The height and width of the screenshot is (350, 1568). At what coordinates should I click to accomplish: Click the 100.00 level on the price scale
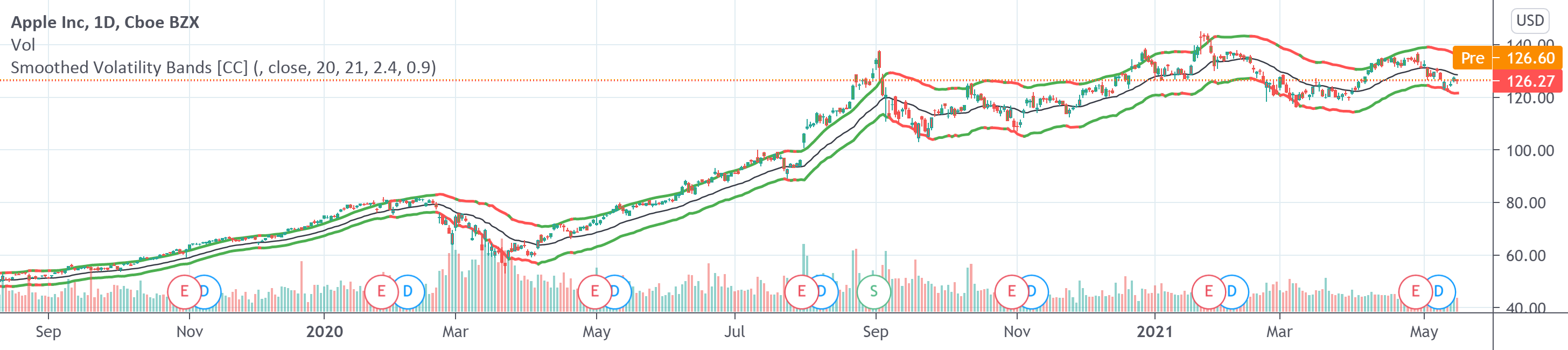1530,150
